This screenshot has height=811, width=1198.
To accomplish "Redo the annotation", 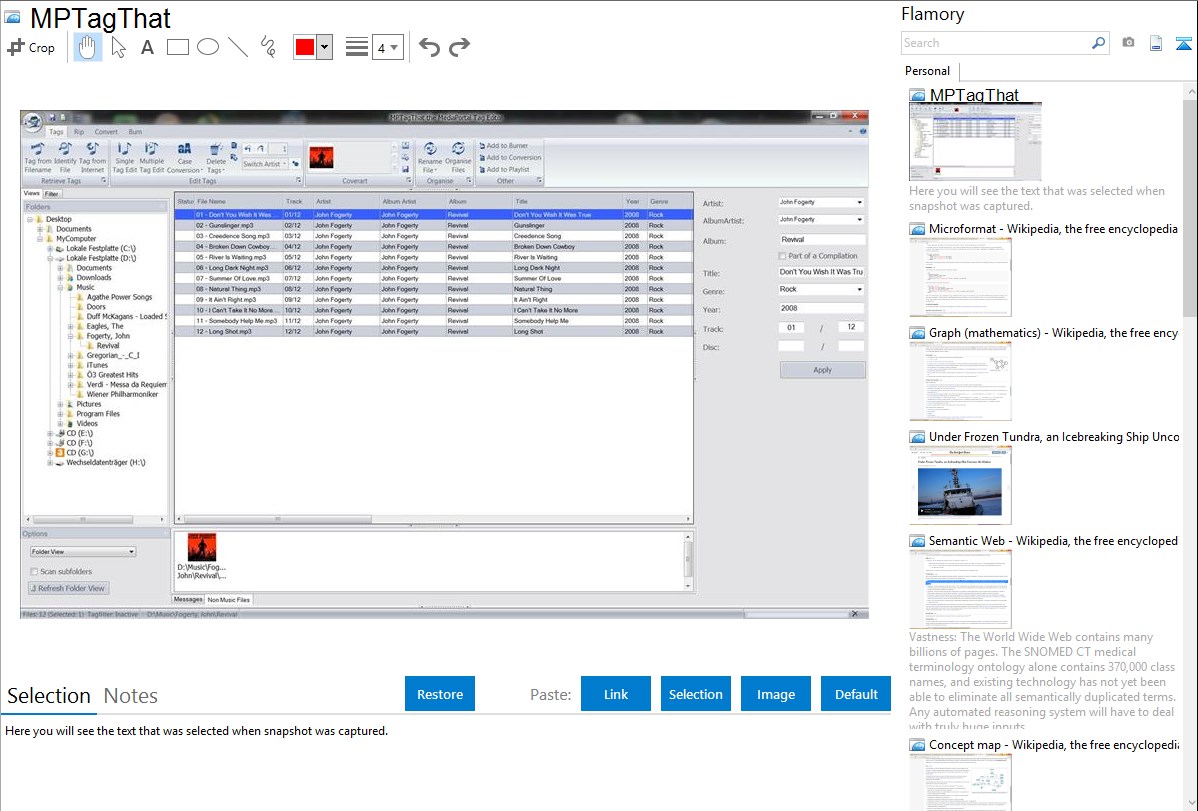I will [459, 47].
